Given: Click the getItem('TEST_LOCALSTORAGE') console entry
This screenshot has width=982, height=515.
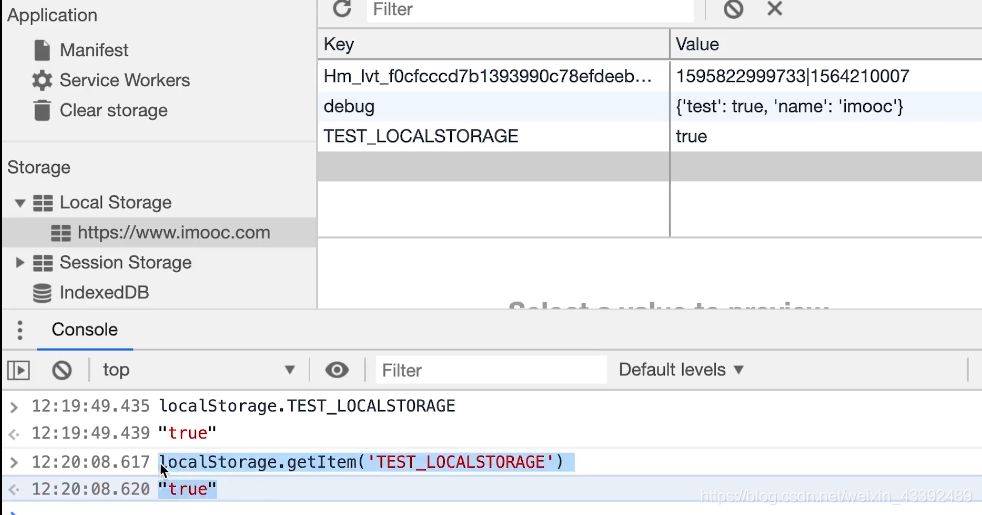Looking at the screenshot, I should coord(362,462).
